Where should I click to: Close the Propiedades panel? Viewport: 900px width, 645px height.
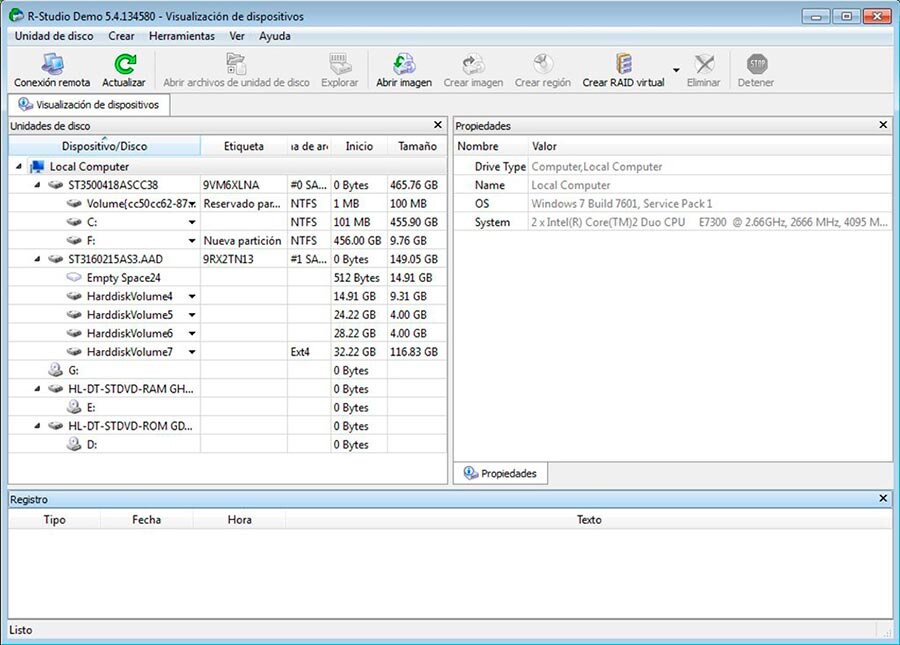click(x=883, y=125)
